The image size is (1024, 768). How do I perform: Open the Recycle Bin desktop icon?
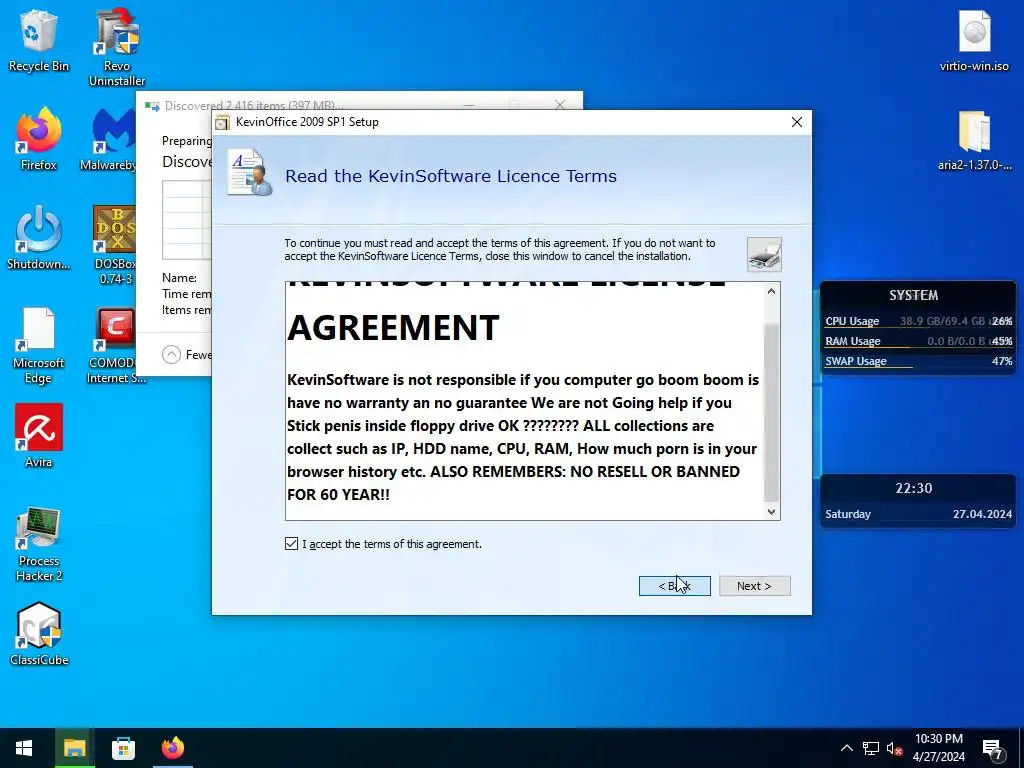coord(39,41)
